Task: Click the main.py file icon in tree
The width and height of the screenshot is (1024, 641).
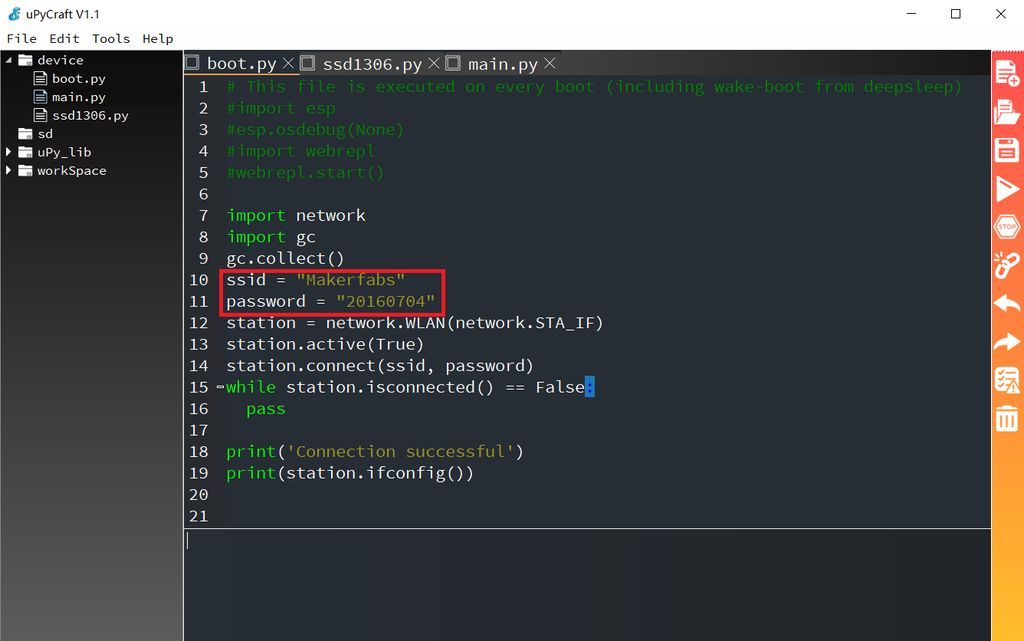Action: coord(40,97)
